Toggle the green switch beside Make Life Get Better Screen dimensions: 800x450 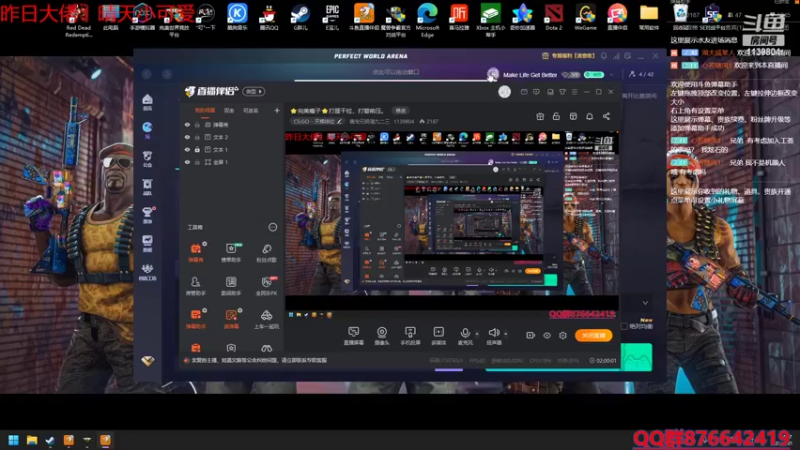pyautogui.click(x=594, y=74)
